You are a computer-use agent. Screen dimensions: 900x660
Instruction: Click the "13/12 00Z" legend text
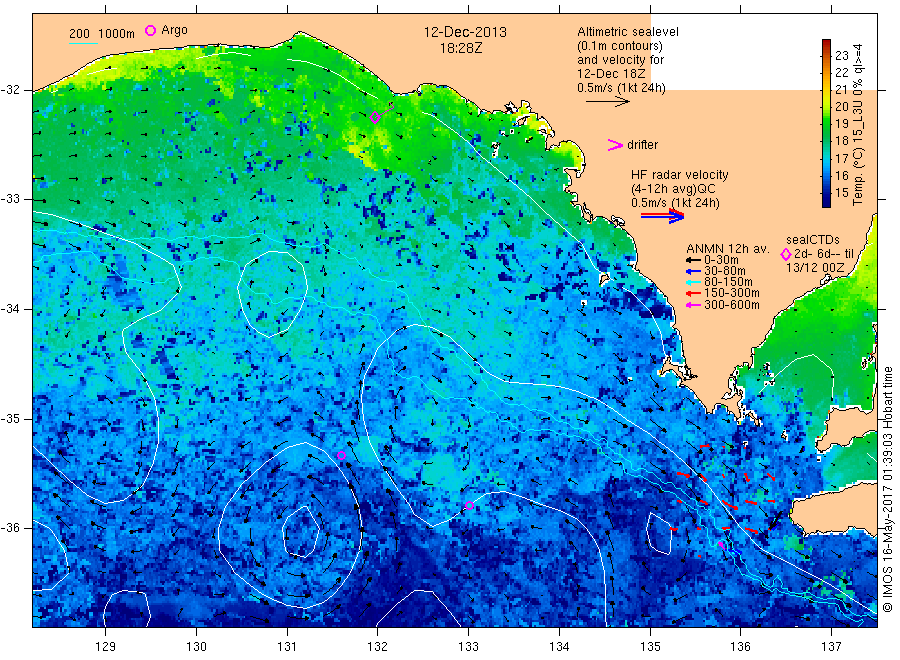pyautogui.click(x=814, y=267)
